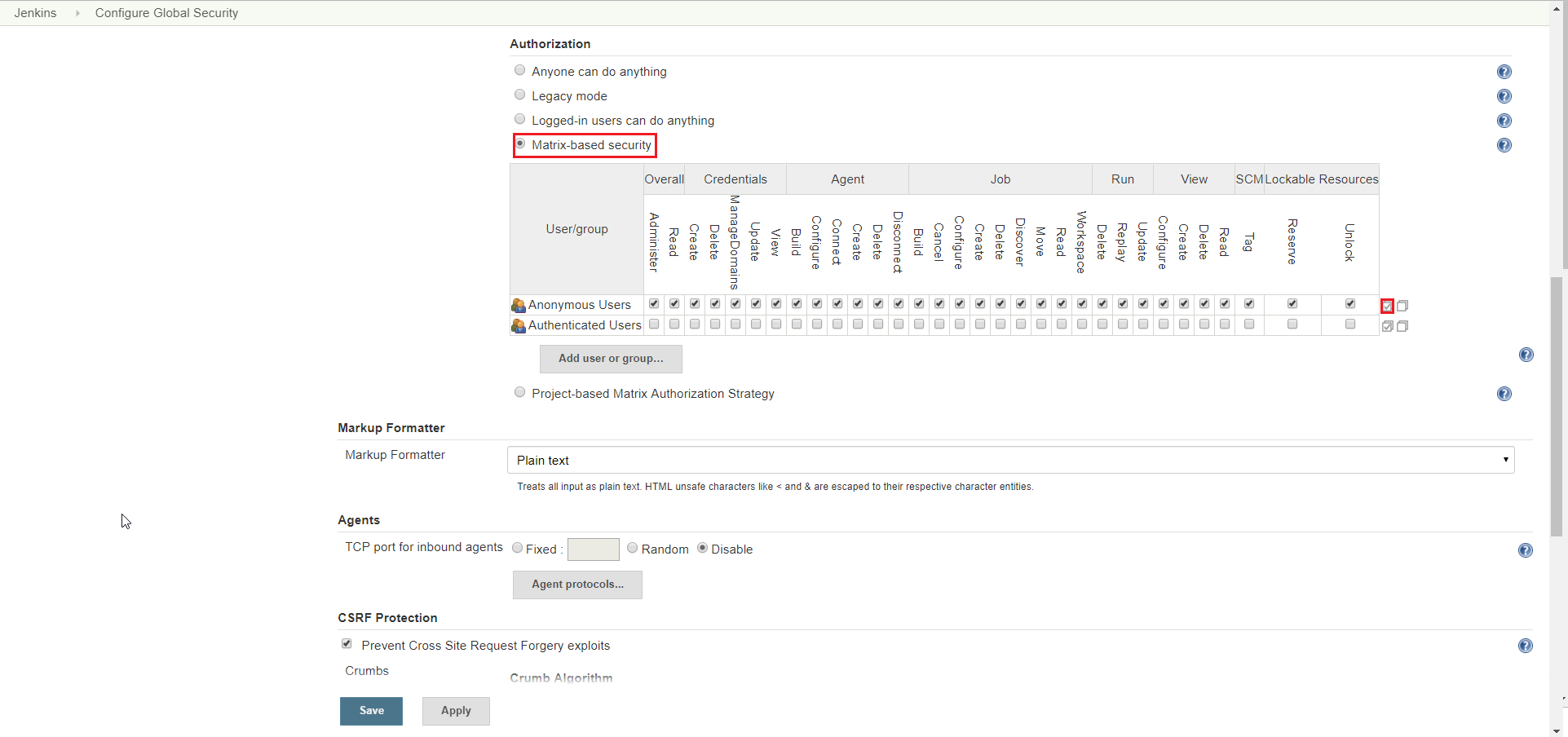Go to Jenkins breadcrumb home link

coord(35,13)
